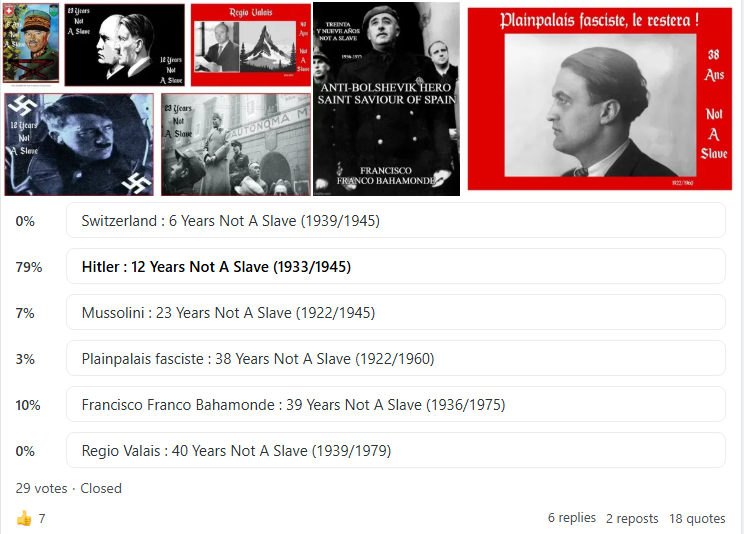Screen dimensions: 744x534
Task: Open the 6 replies link
Action: point(572,518)
